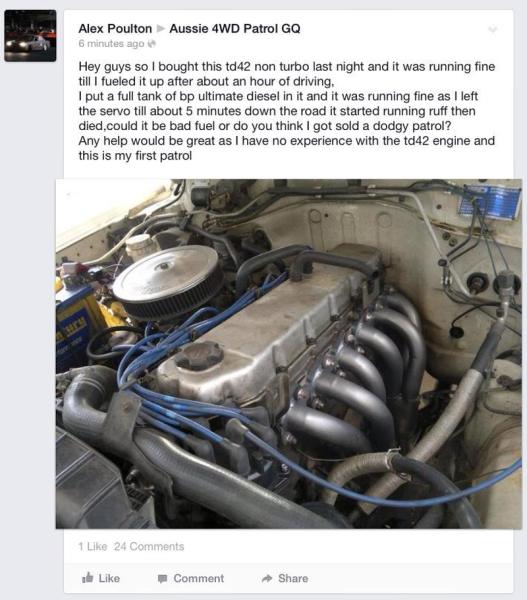Open the Aussie 4WD Patrol GQ group
Image resolution: width=527 pixels, height=600 pixels.
(x=235, y=29)
